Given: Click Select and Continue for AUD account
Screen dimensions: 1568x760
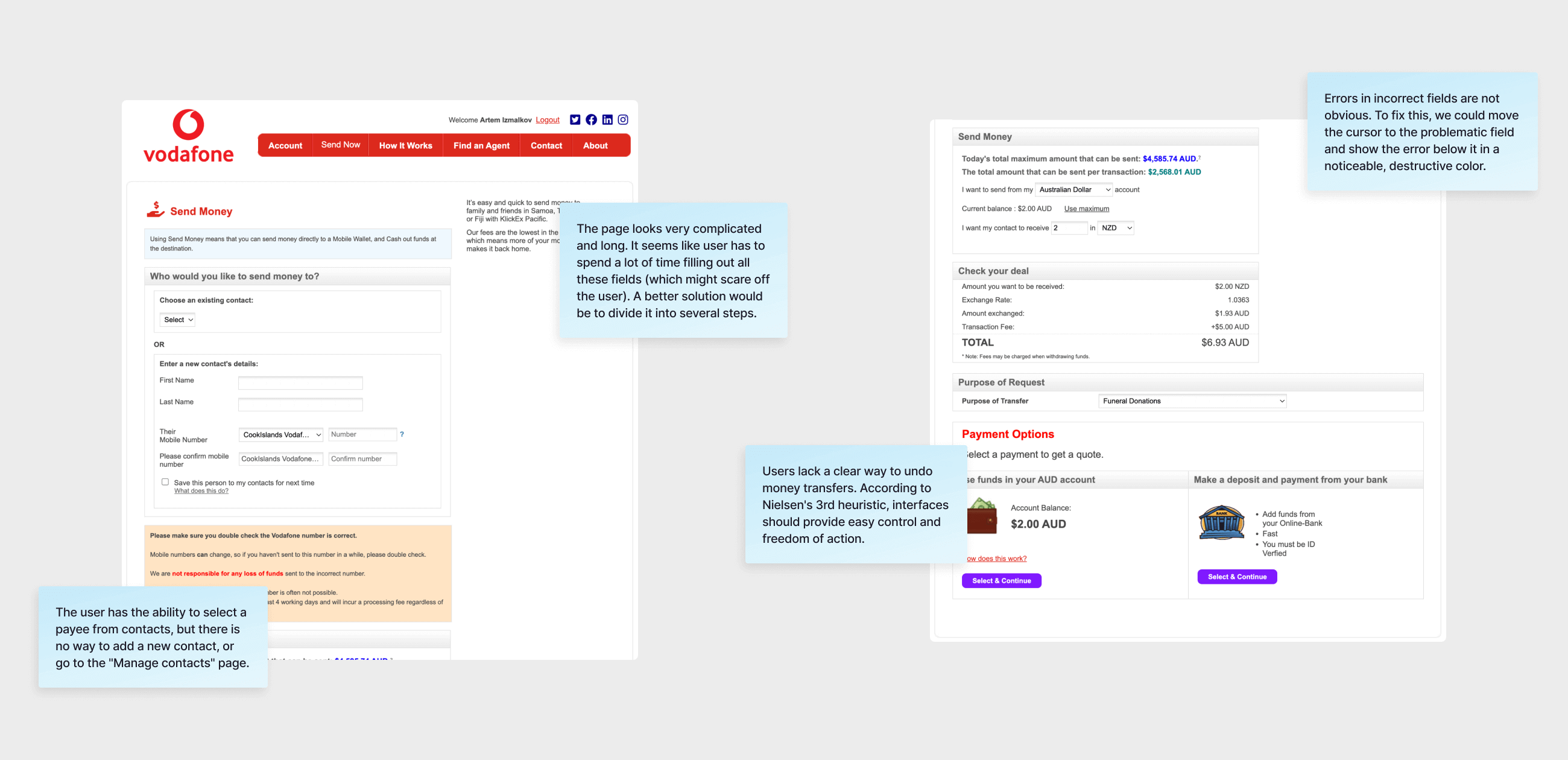Looking at the screenshot, I should coord(1001,579).
